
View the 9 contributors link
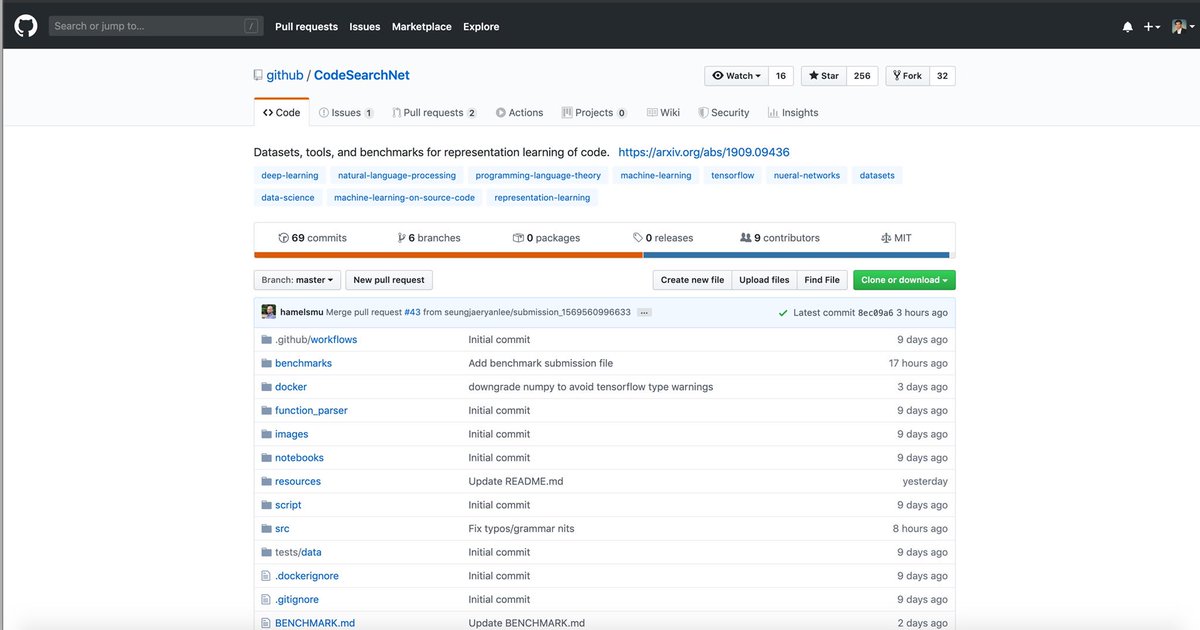click(780, 238)
